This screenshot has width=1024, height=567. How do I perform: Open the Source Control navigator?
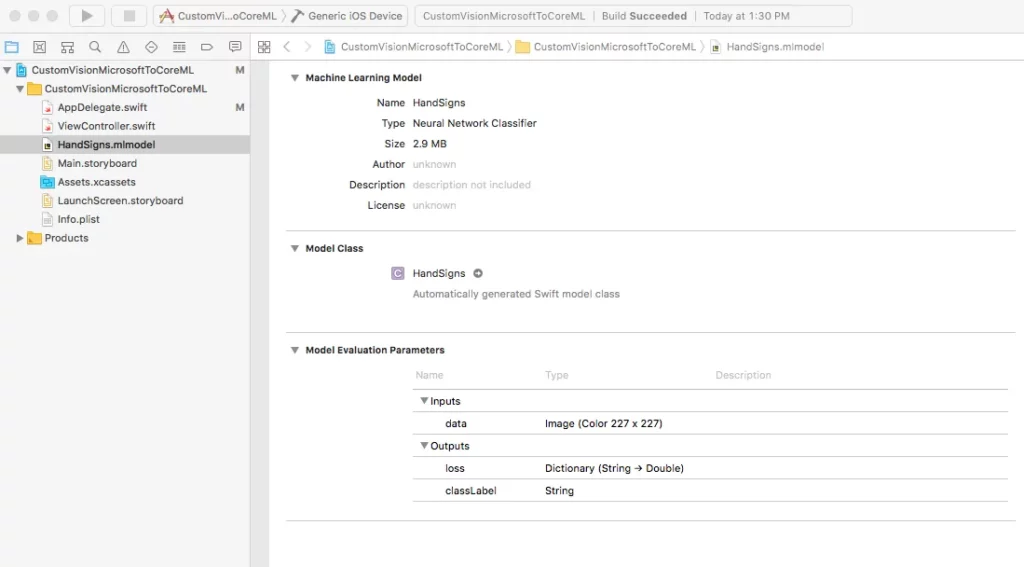pyautogui.click(x=39, y=47)
